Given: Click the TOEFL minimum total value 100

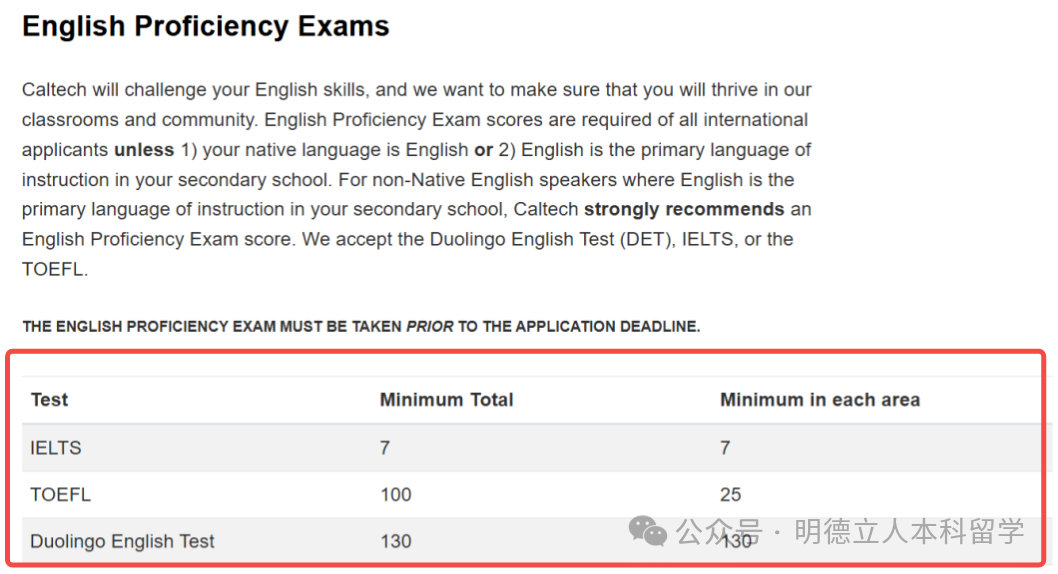Looking at the screenshot, I should point(395,494).
